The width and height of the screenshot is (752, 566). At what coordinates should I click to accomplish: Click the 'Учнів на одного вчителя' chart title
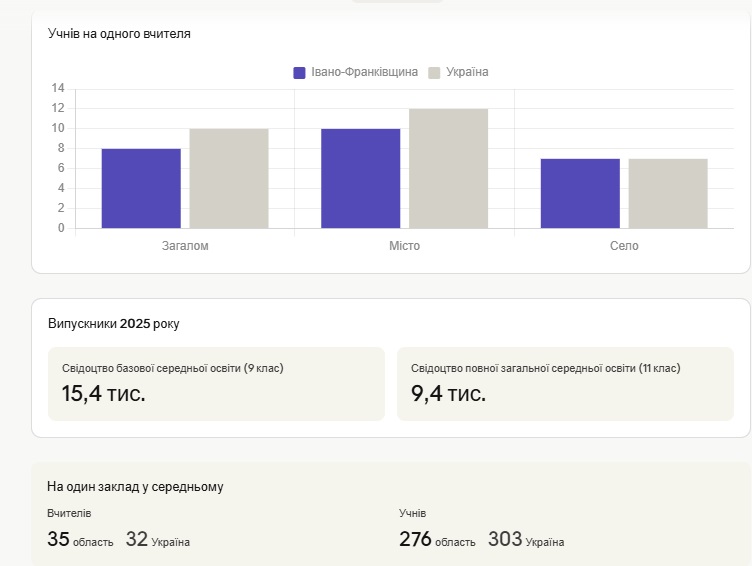point(119,34)
